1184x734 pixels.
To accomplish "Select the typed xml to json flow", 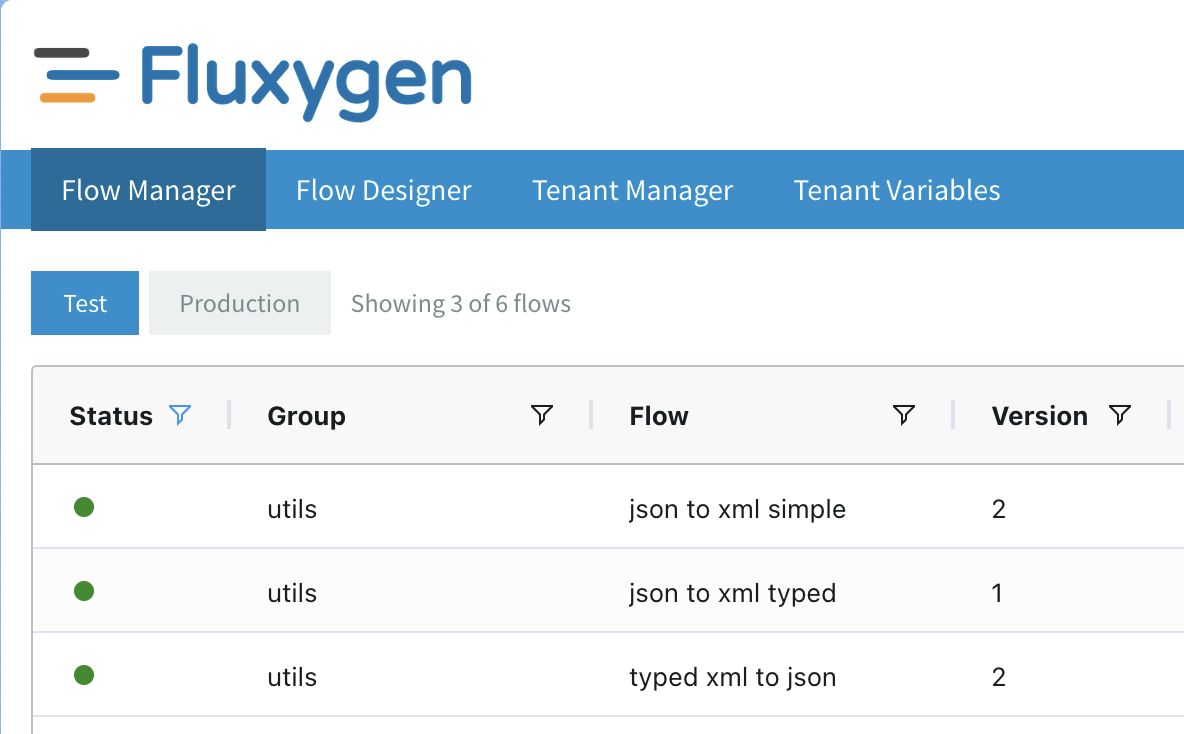I will click(732, 677).
